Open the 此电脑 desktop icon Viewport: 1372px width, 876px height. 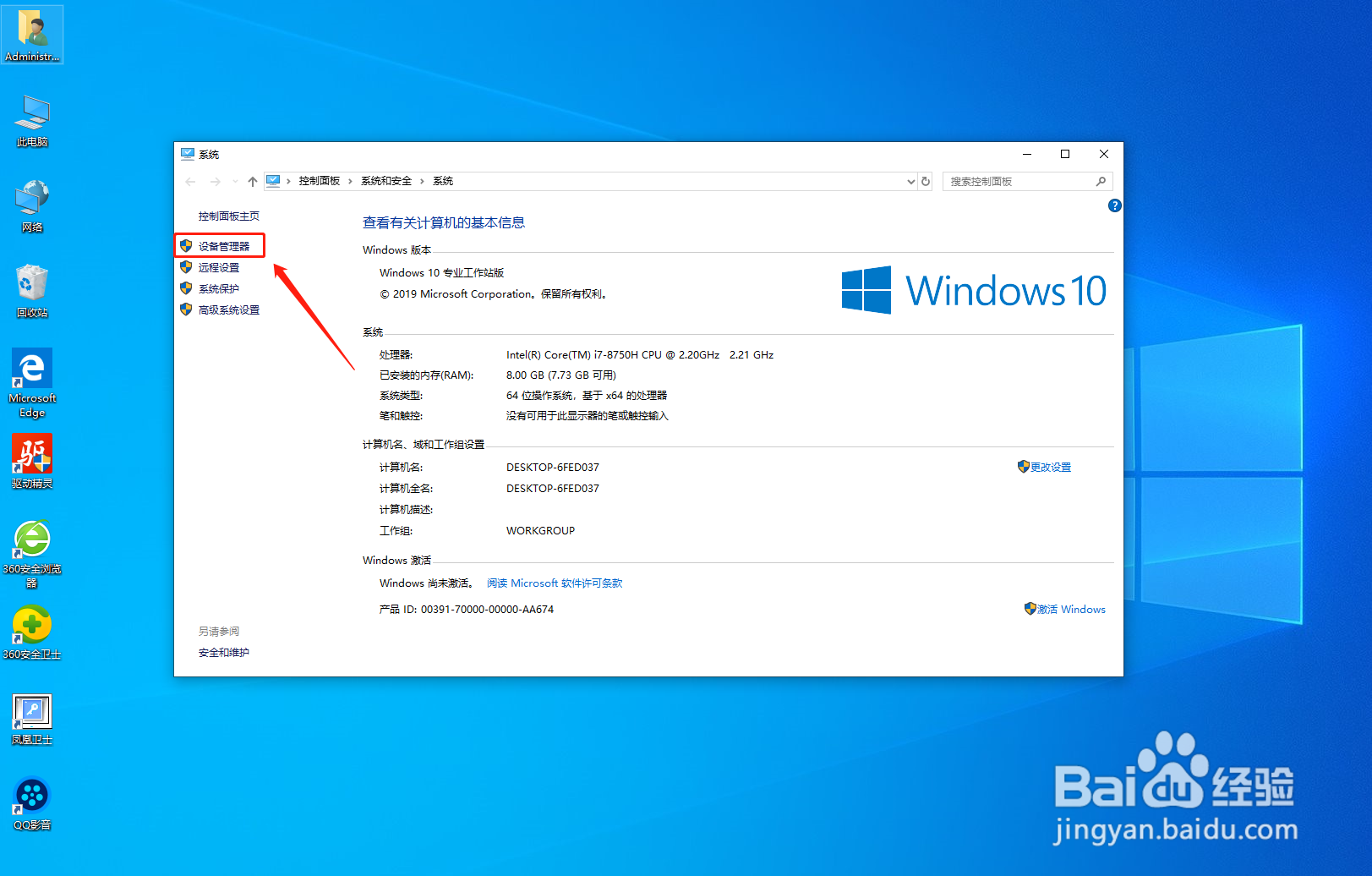(x=32, y=121)
